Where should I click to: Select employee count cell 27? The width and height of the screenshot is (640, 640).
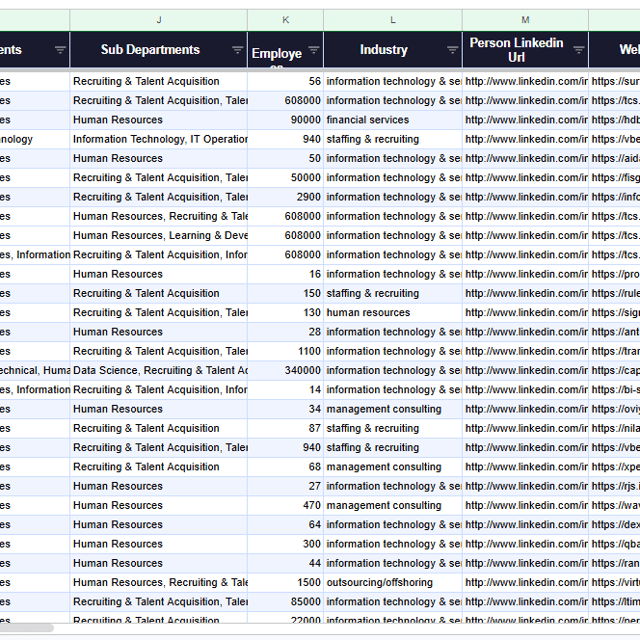[285, 486]
